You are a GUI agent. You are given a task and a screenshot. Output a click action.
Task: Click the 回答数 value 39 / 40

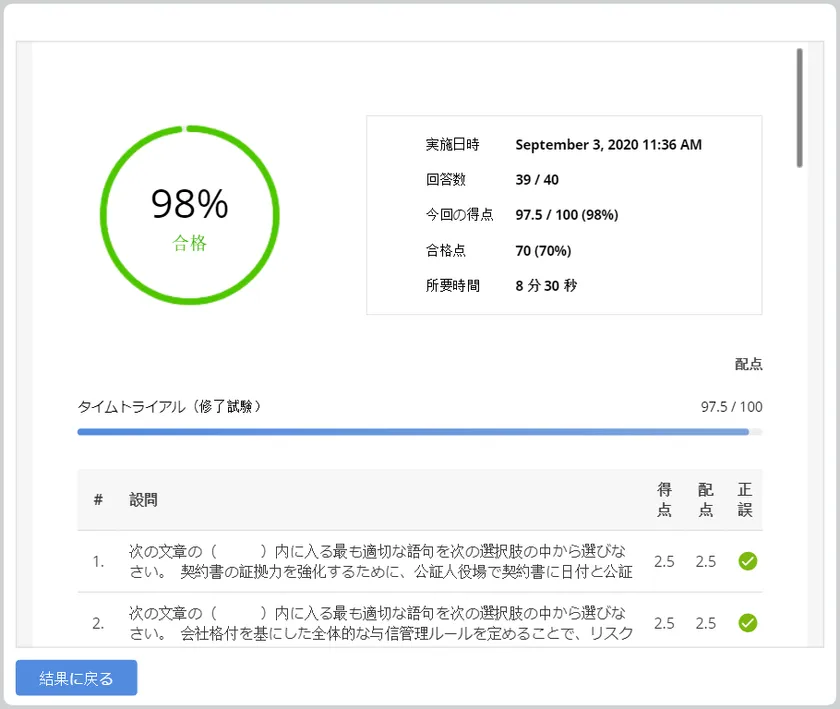tap(537, 180)
